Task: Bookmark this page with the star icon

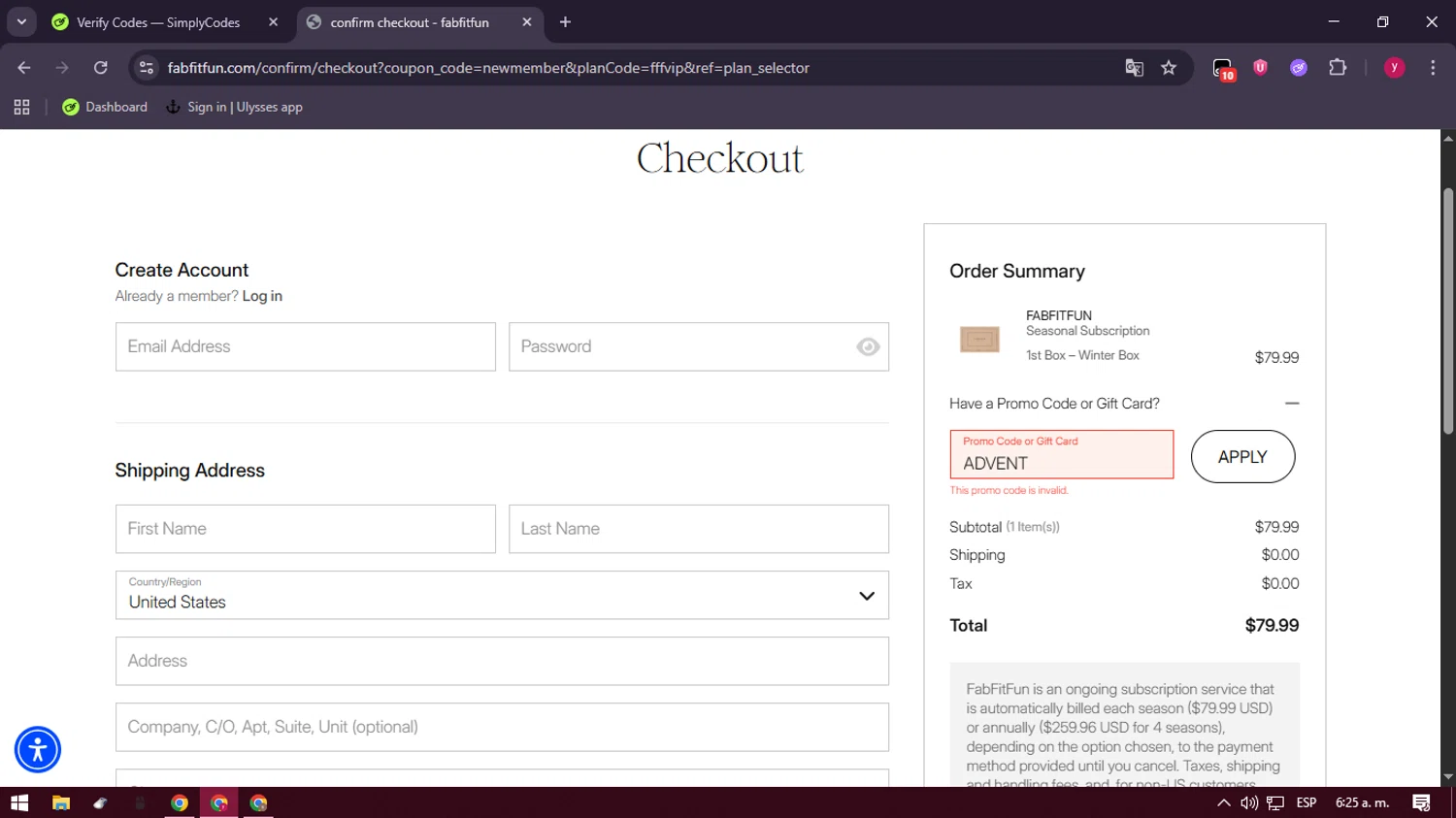Action: (x=1169, y=68)
